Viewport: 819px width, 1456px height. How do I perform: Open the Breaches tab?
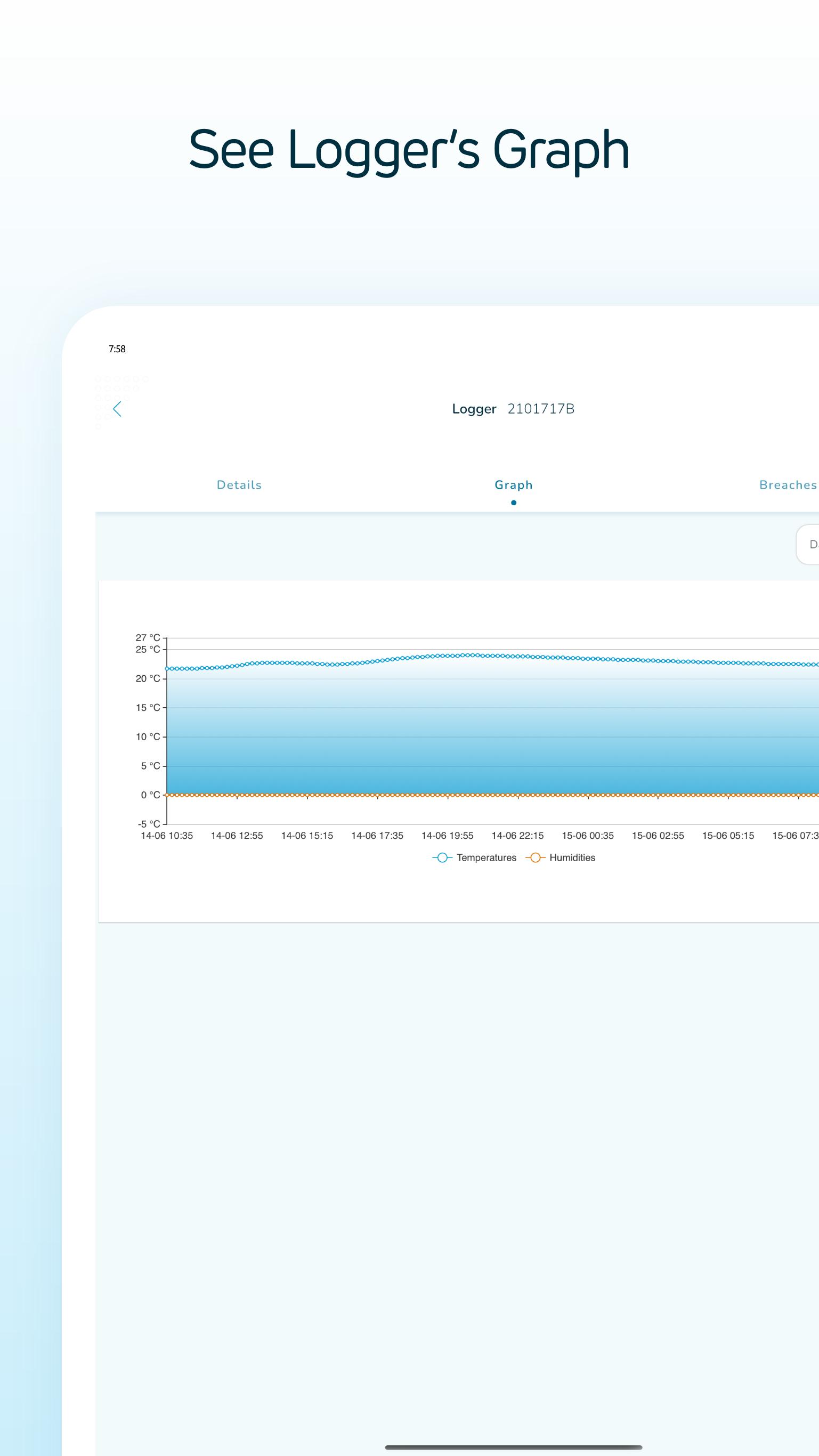pyautogui.click(x=789, y=485)
